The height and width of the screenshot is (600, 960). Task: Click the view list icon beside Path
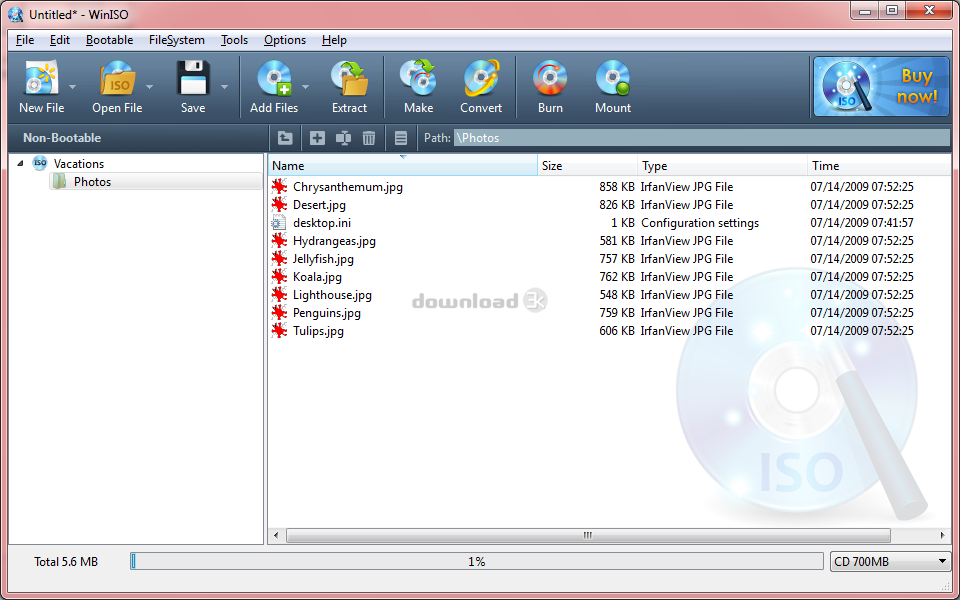(401, 138)
